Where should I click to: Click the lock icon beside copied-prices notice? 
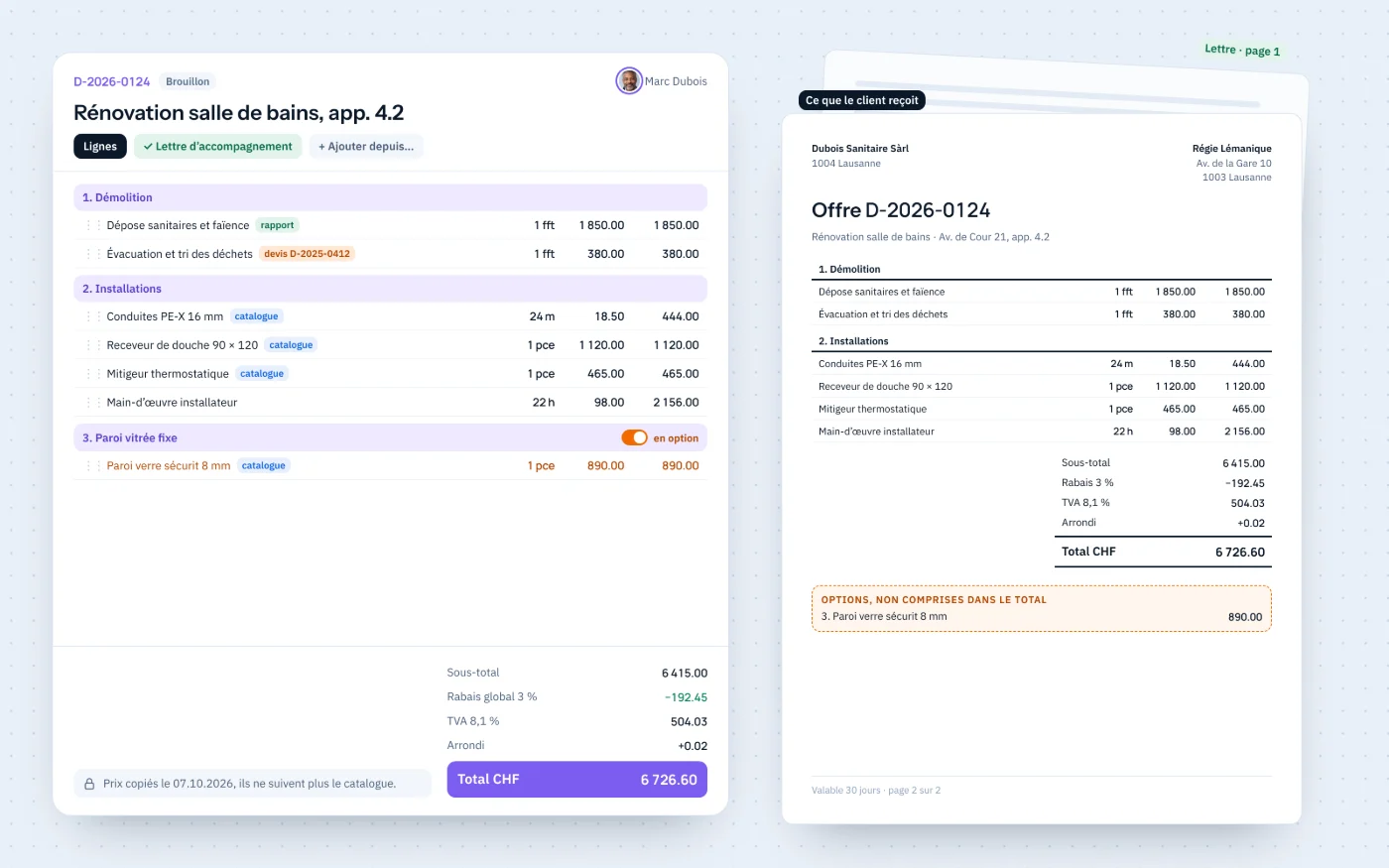coord(89,784)
